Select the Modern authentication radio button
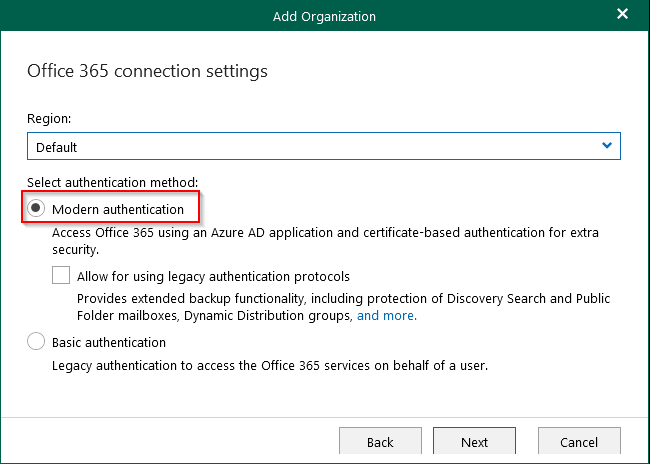 [x=36, y=209]
